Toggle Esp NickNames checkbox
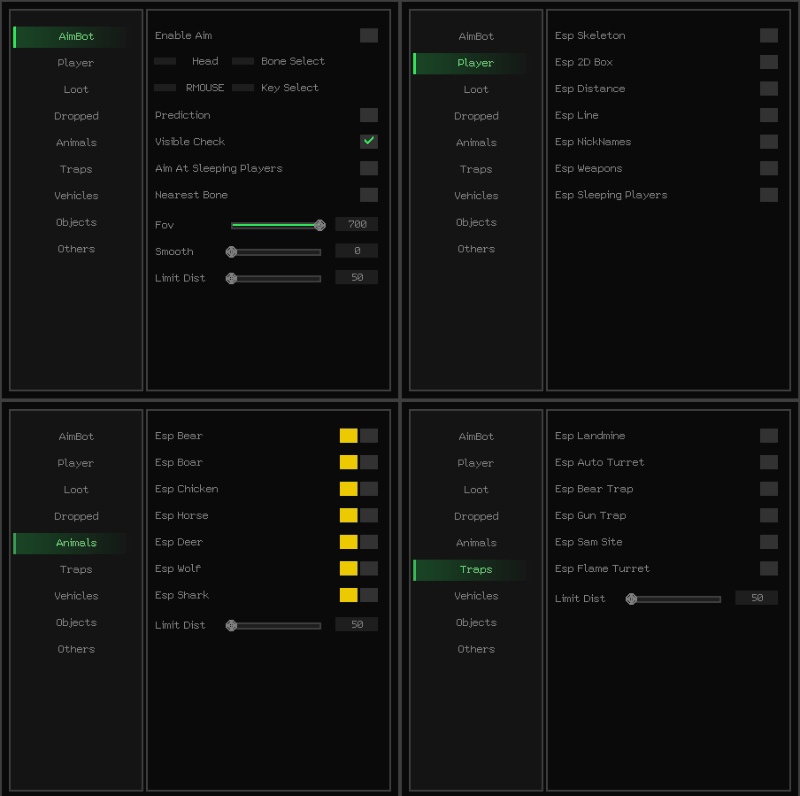800x796 pixels. point(768,142)
